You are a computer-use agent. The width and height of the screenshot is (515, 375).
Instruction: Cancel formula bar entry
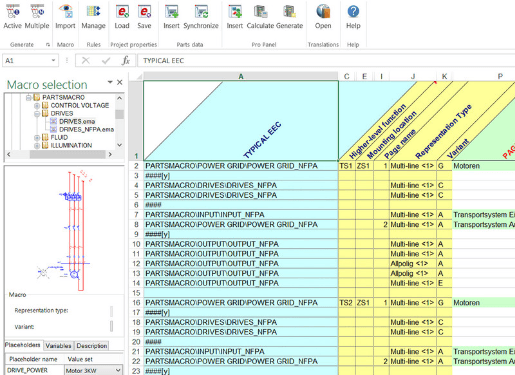pyautogui.click(x=86, y=60)
